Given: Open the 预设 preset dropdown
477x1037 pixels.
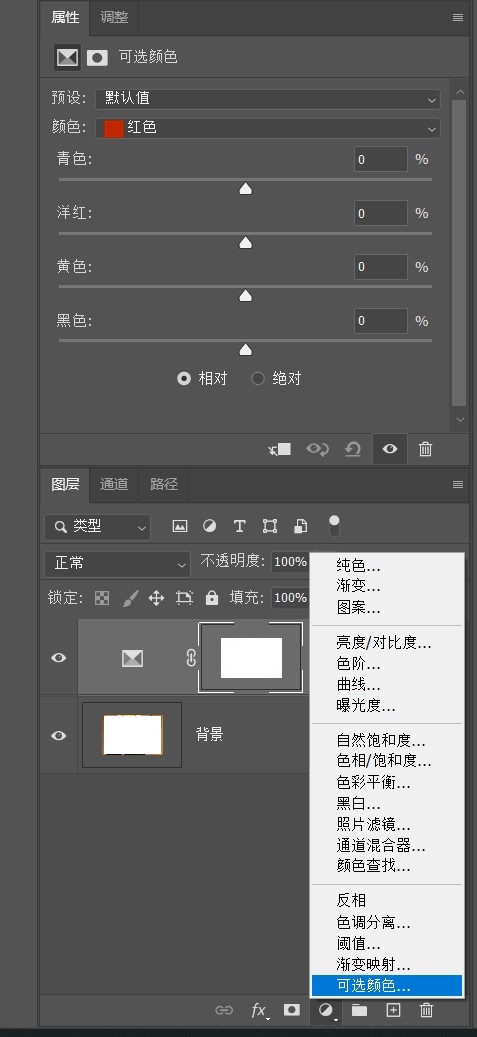Looking at the screenshot, I should (x=268, y=99).
